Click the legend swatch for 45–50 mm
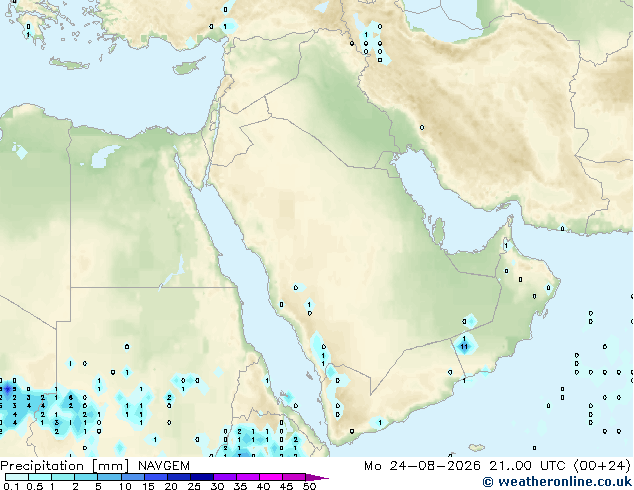 tap(294, 477)
